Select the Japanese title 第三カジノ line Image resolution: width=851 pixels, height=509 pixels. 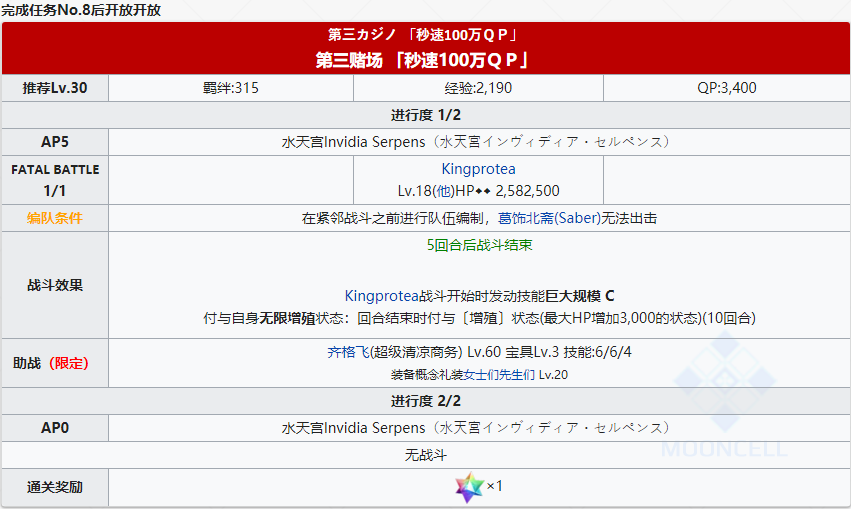click(x=422, y=35)
